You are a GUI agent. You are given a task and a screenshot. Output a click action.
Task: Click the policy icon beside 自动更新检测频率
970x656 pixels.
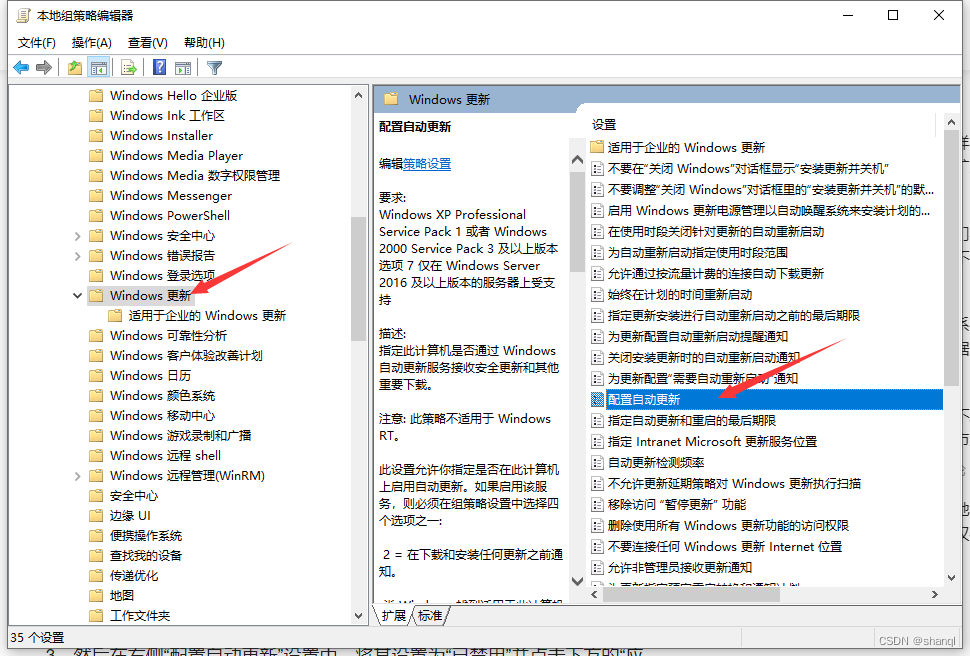(x=597, y=463)
